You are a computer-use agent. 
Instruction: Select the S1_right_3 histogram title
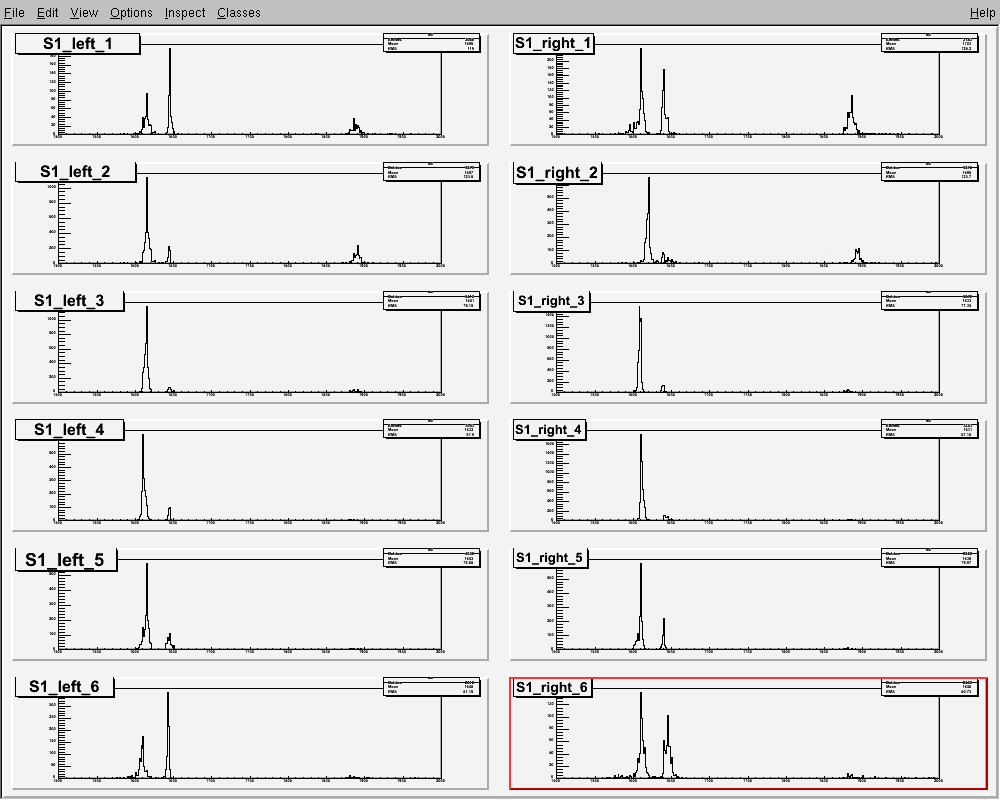(552, 300)
